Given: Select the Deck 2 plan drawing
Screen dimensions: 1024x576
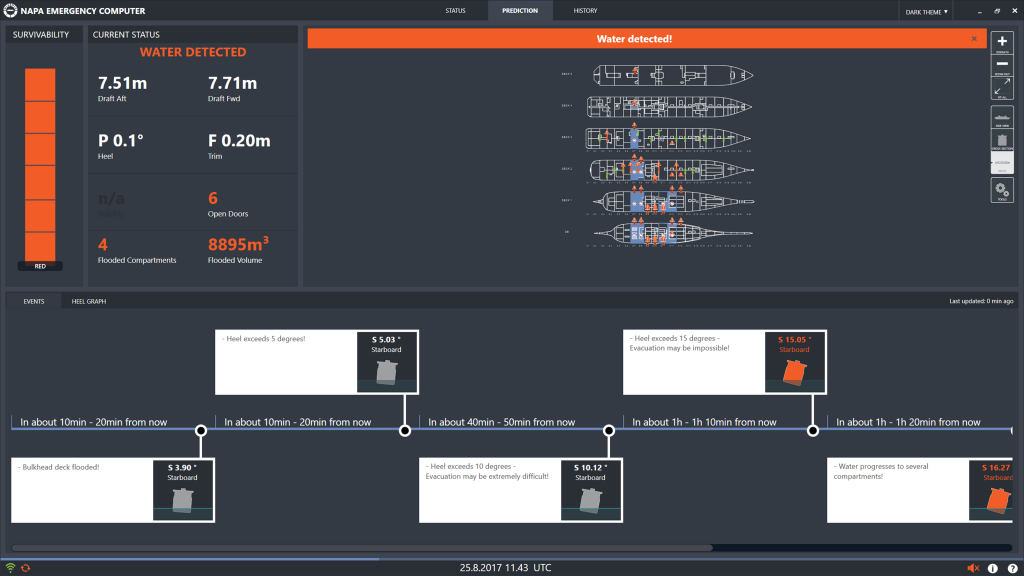Looking at the screenshot, I should (x=672, y=170).
